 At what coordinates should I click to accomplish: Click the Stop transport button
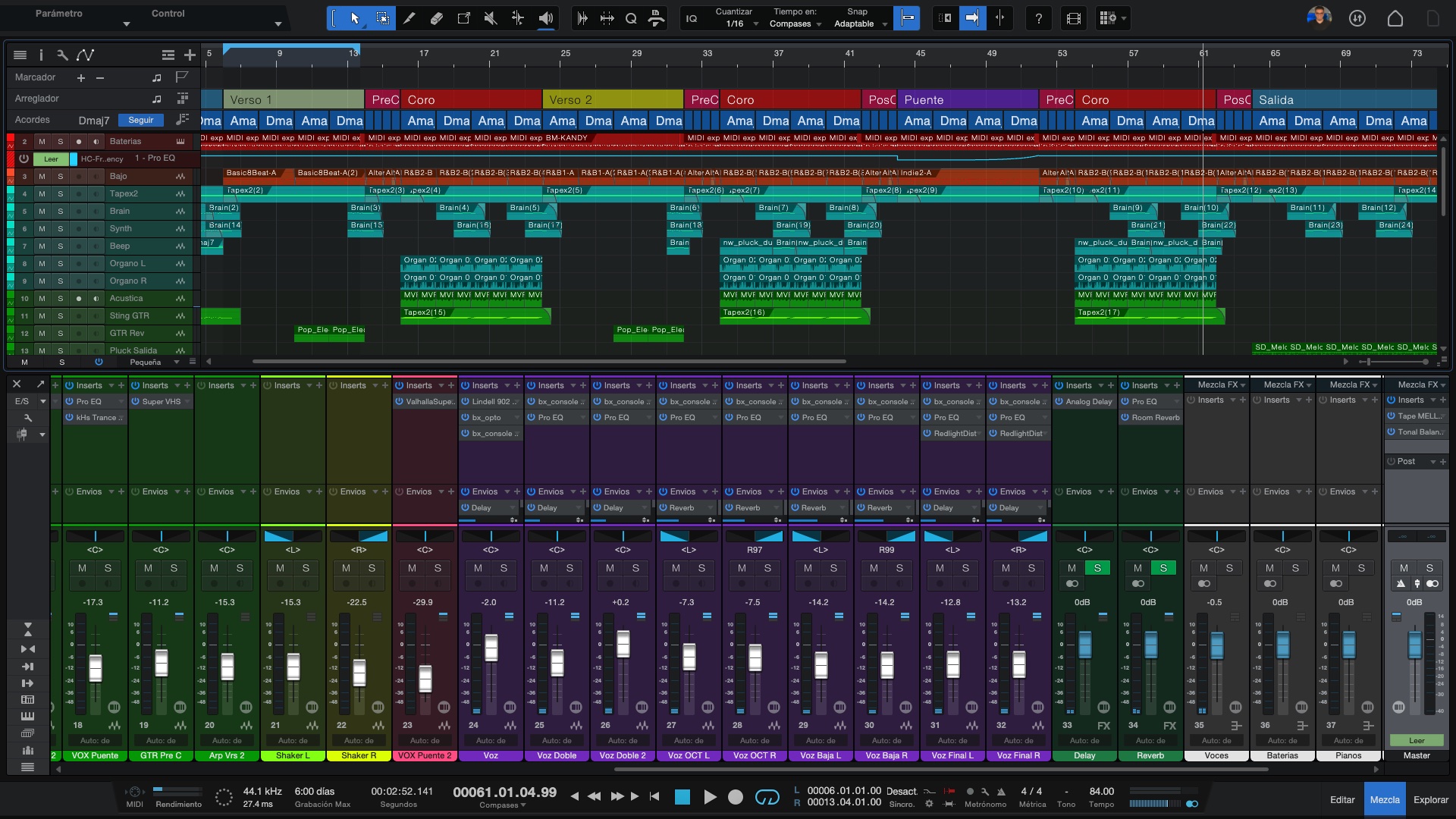pyautogui.click(x=682, y=797)
